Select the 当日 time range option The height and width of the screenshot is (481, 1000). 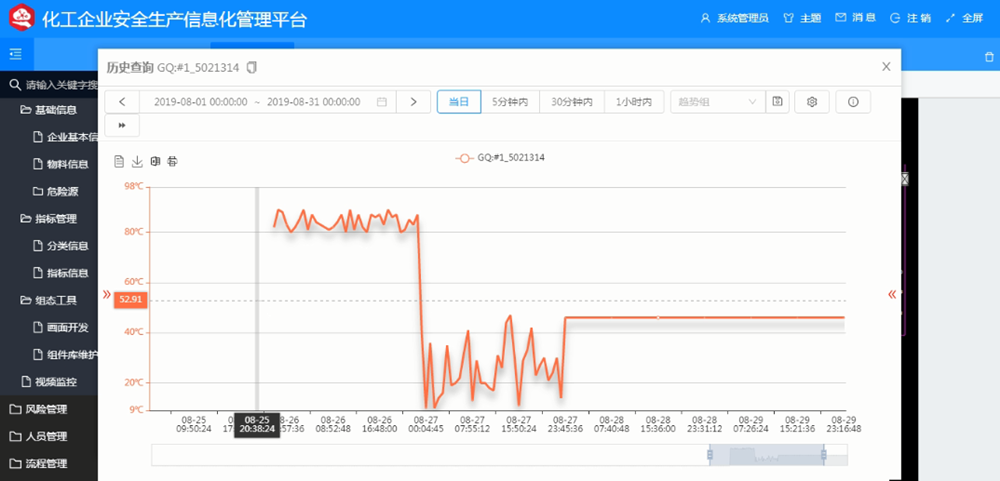point(459,101)
